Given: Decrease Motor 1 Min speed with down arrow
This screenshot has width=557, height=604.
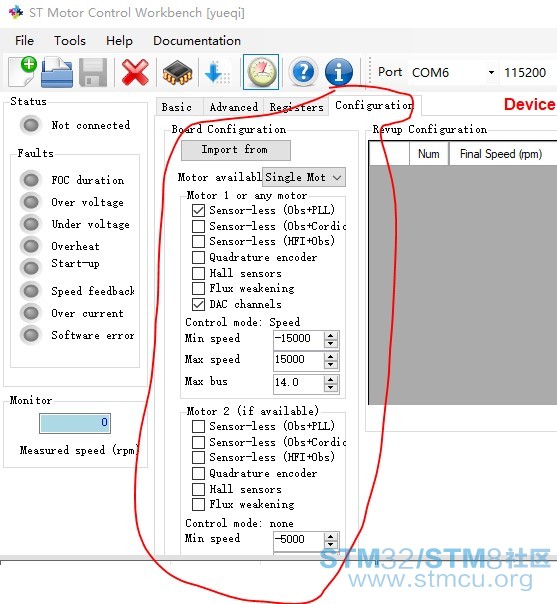Looking at the screenshot, I should coord(331,344).
